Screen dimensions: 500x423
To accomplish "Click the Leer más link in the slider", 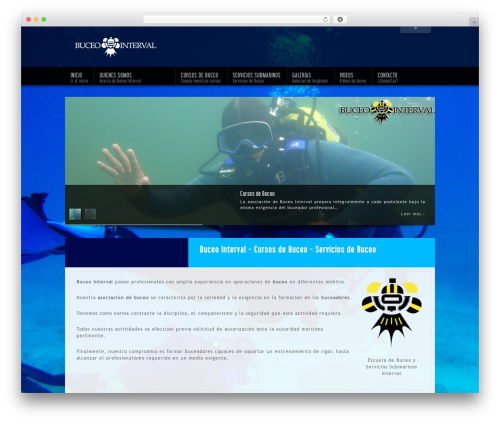I will [413, 214].
